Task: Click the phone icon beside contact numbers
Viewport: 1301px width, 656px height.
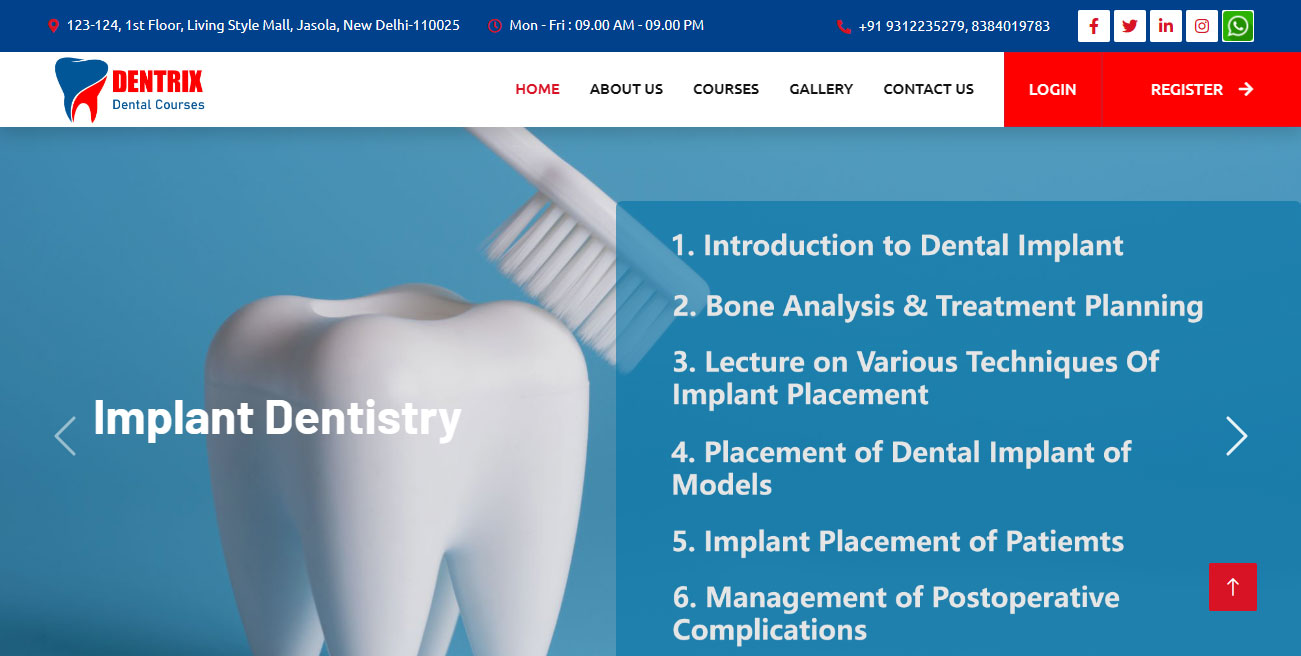Action: (x=844, y=27)
